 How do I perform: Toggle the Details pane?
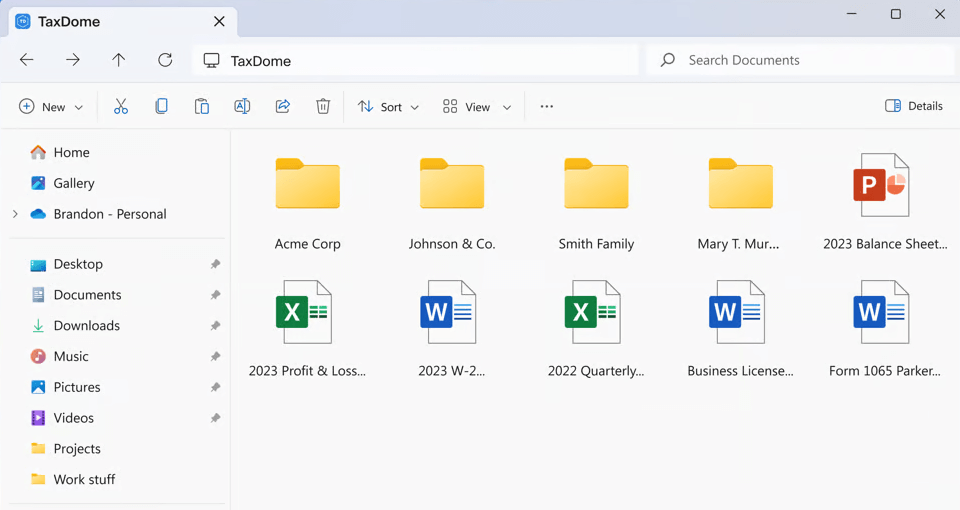point(914,106)
